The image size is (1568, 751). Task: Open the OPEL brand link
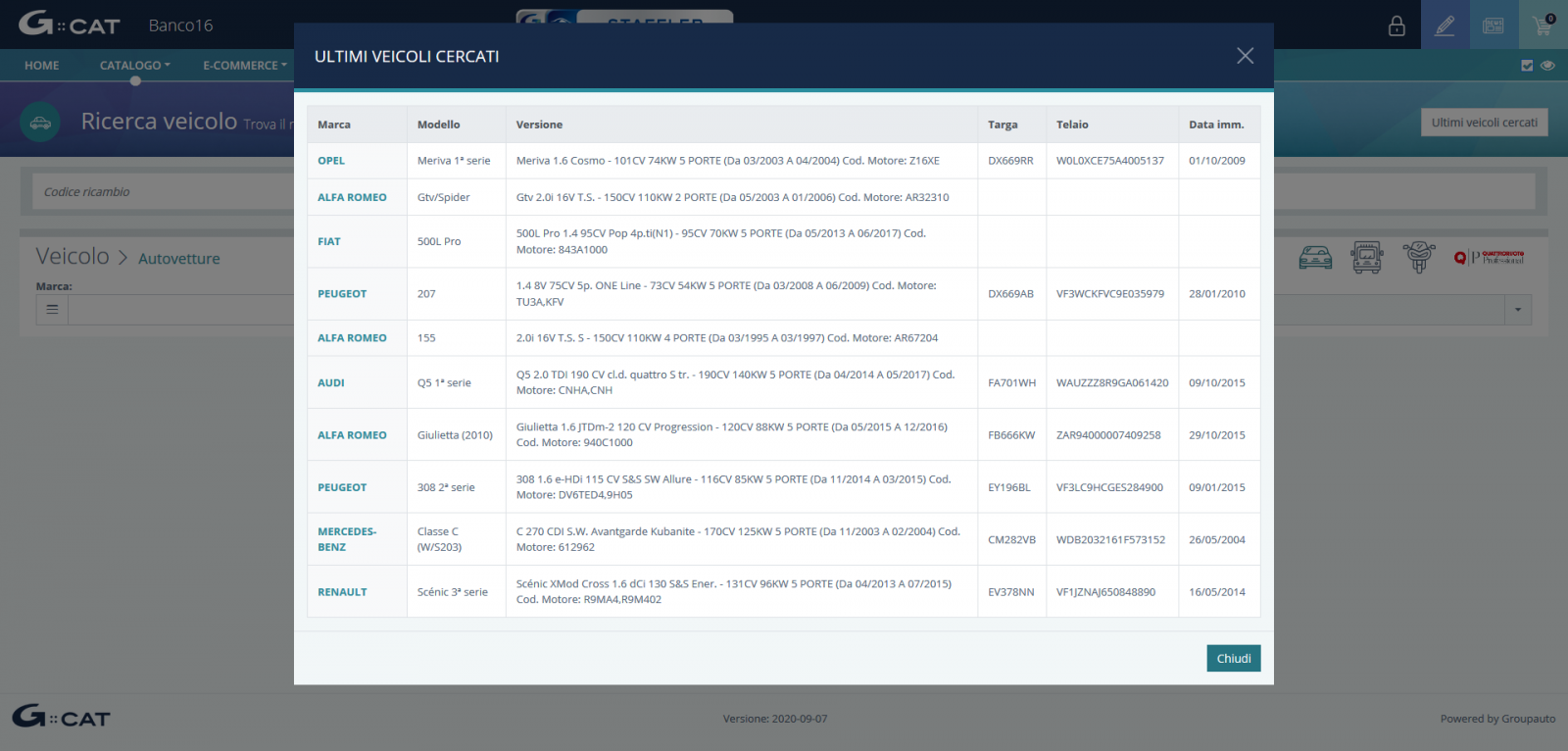pyautogui.click(x=331, y=161)
